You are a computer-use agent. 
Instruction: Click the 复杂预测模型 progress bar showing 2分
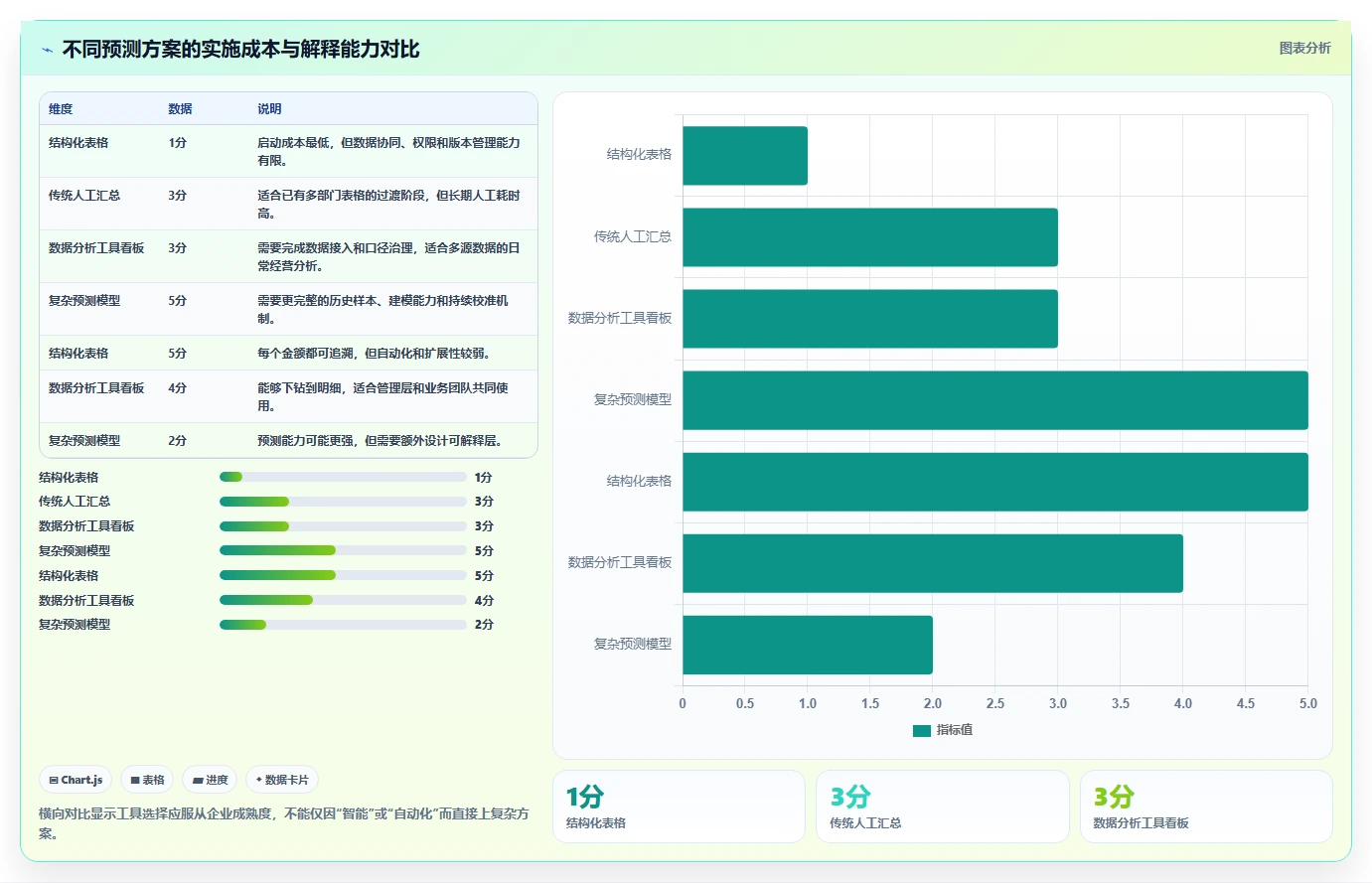(343, 625)
